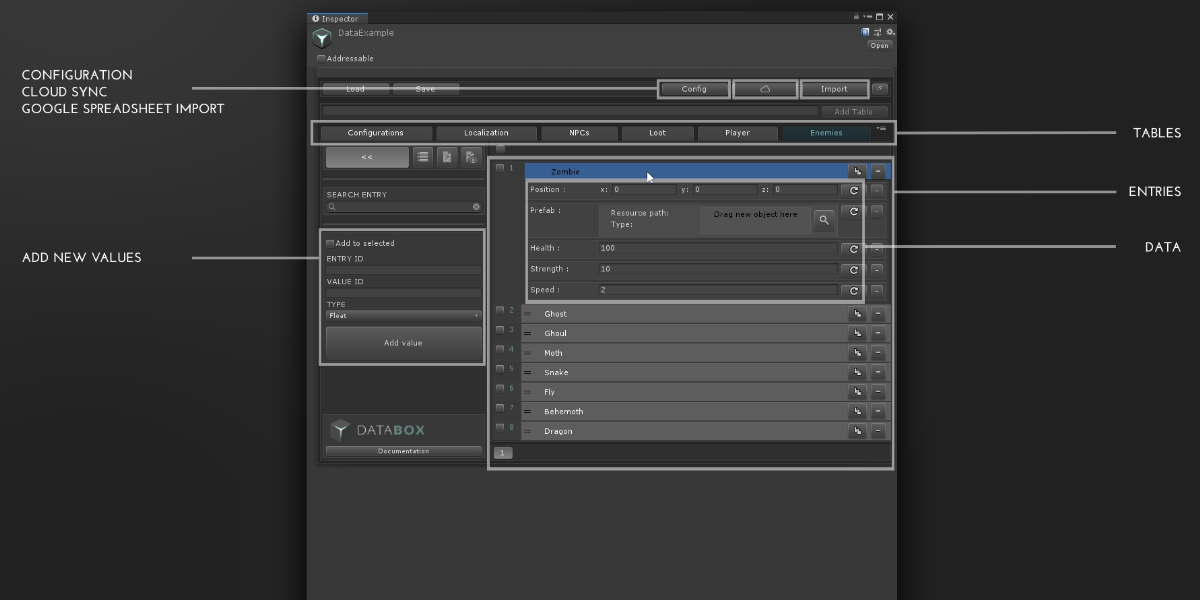Clear the search entry field with the X icon

coord(476,207)
